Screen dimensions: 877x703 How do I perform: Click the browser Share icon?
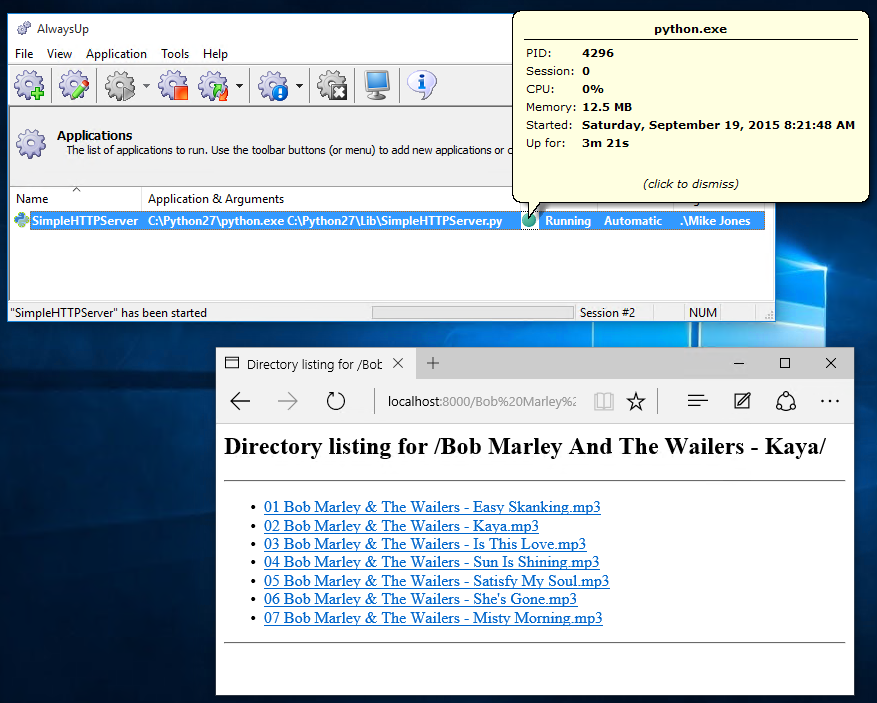(786, 401)
